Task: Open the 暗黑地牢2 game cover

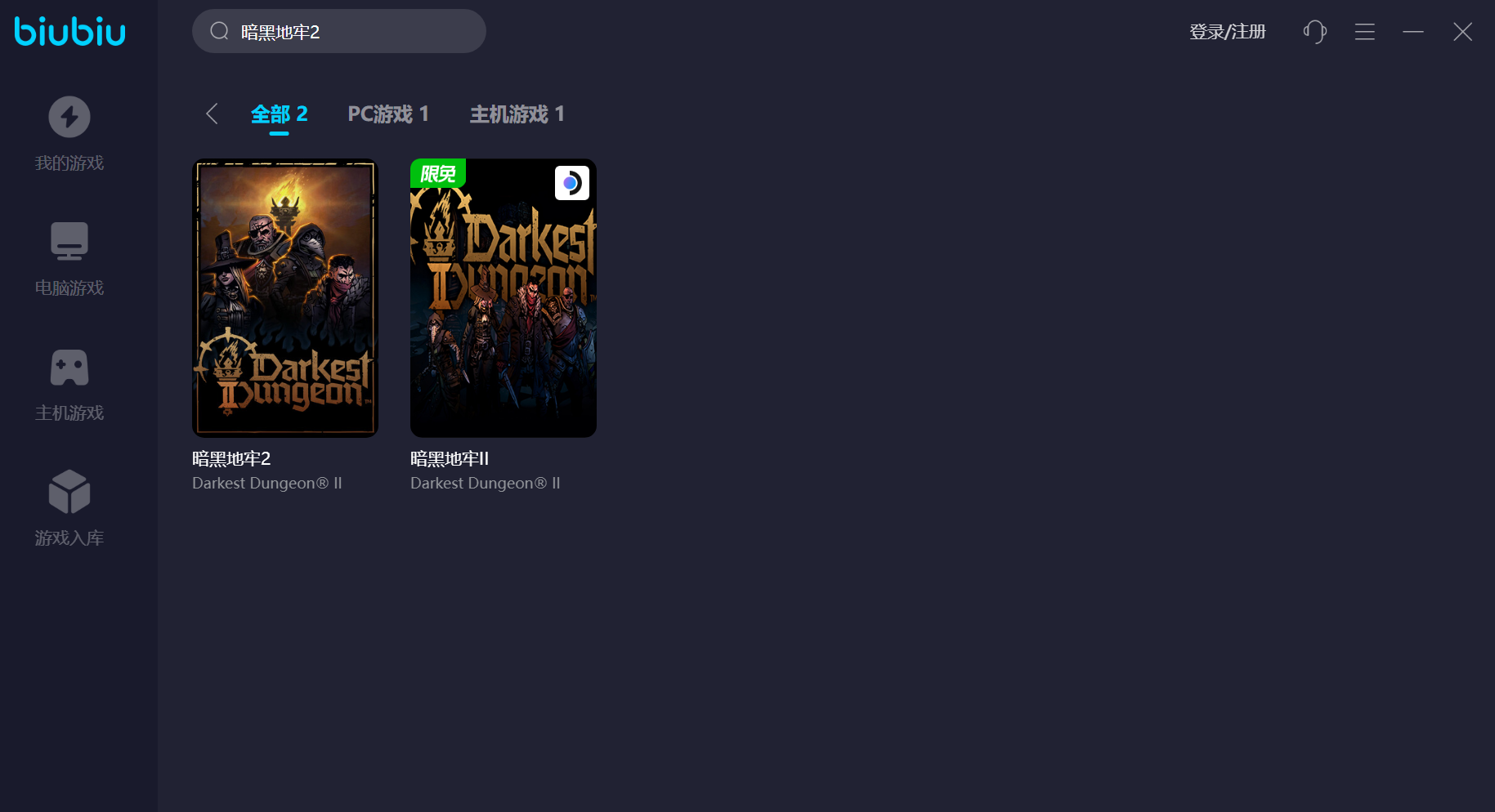Action: click(x=285, y=298)
